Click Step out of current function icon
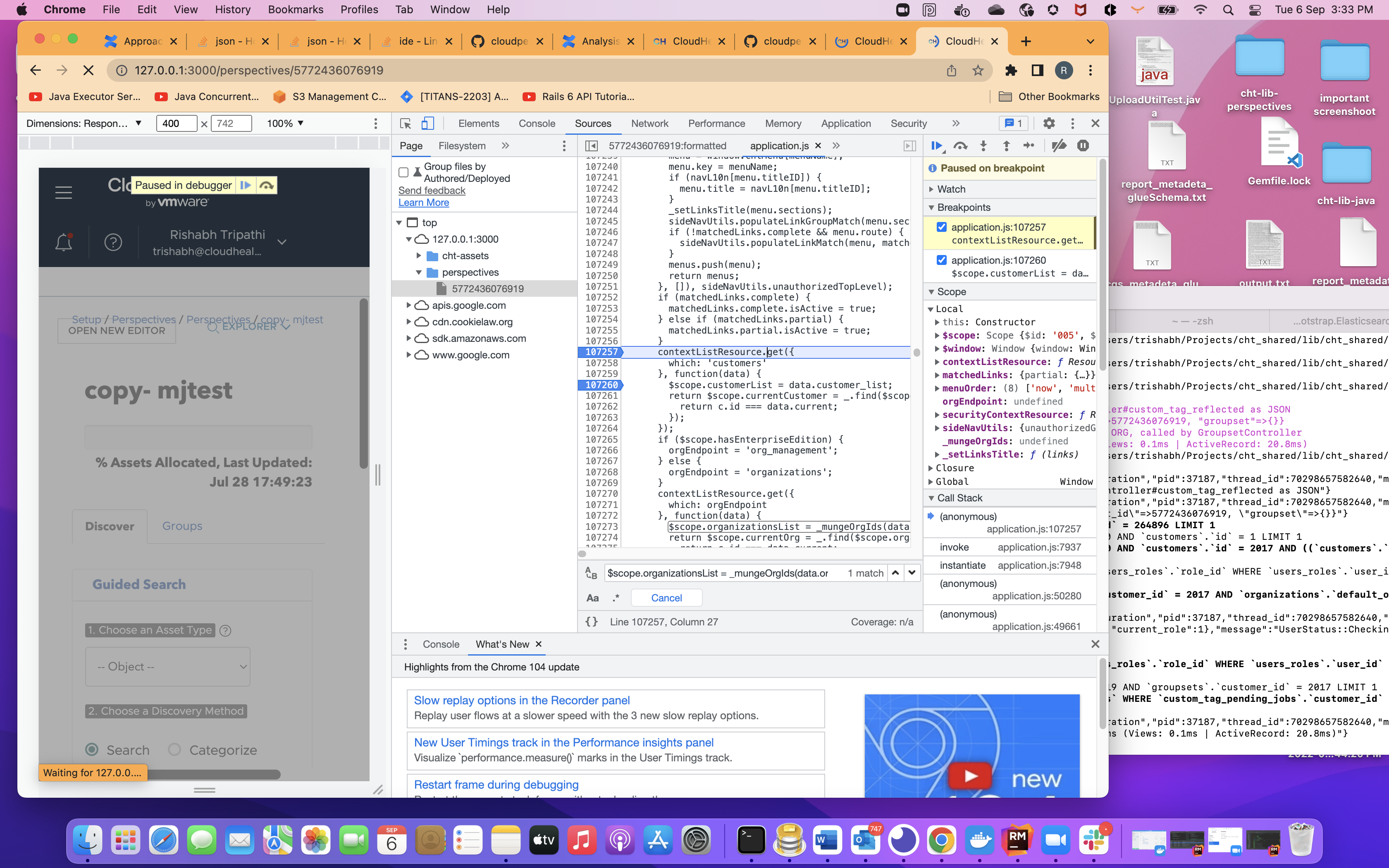 click(x=1006, y=146)
